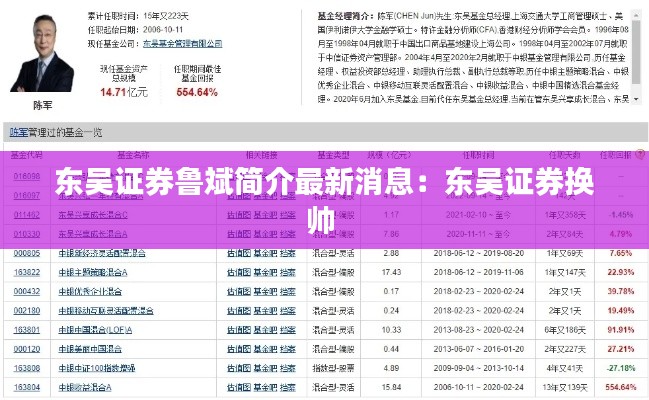The height and width of the screenshot is (400, 649).
Task: Select the 13年又139天 tenure cell
Action: pyautogui.click(x=565, y=387)
